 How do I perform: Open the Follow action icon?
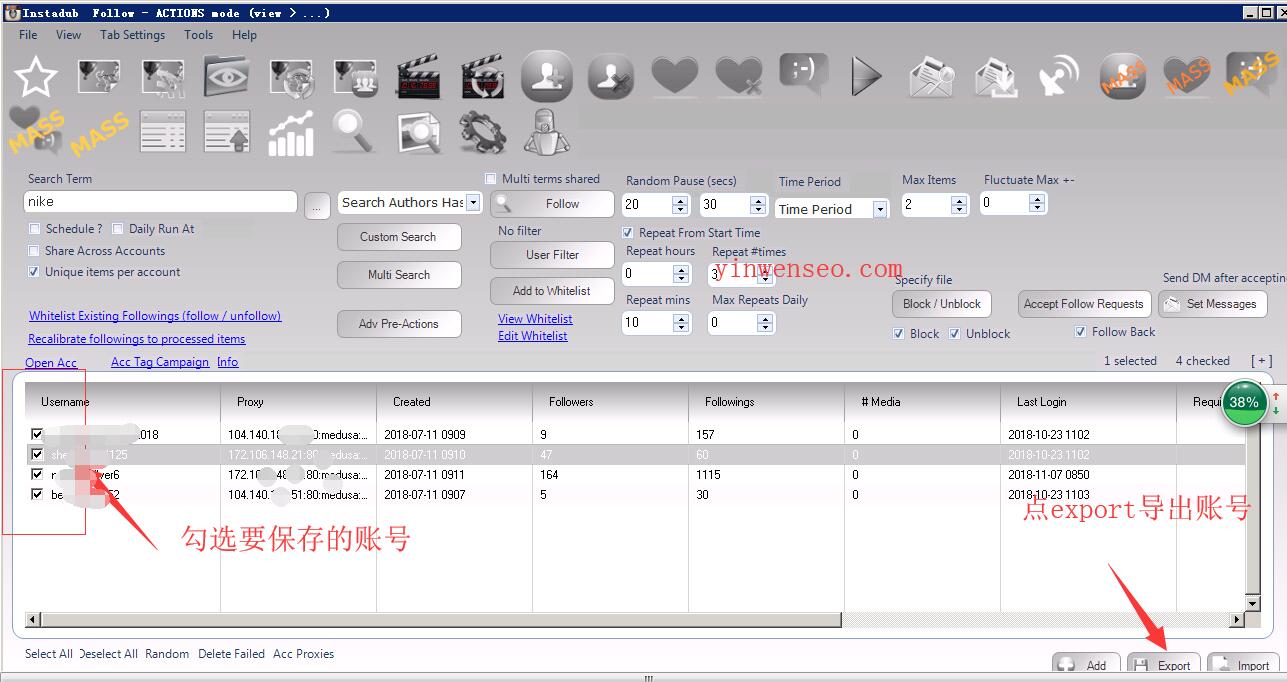point(546,75)
